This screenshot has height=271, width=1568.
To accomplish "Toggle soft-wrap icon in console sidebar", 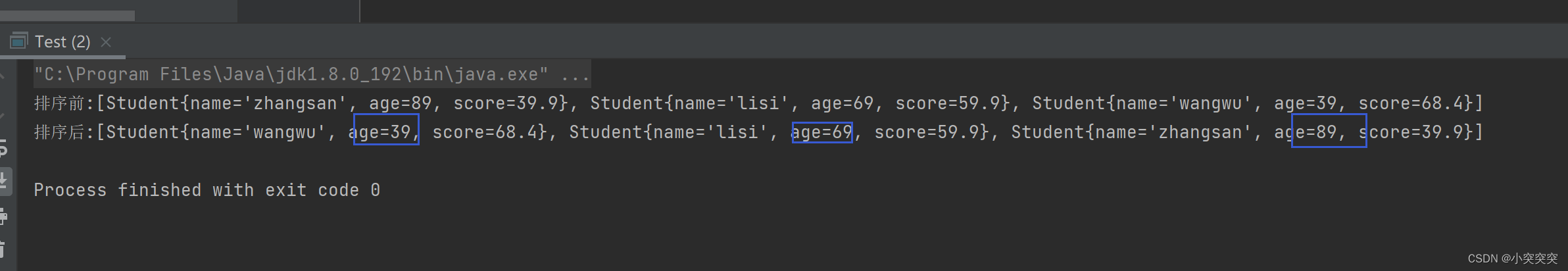I will click(x=3, y=149).
